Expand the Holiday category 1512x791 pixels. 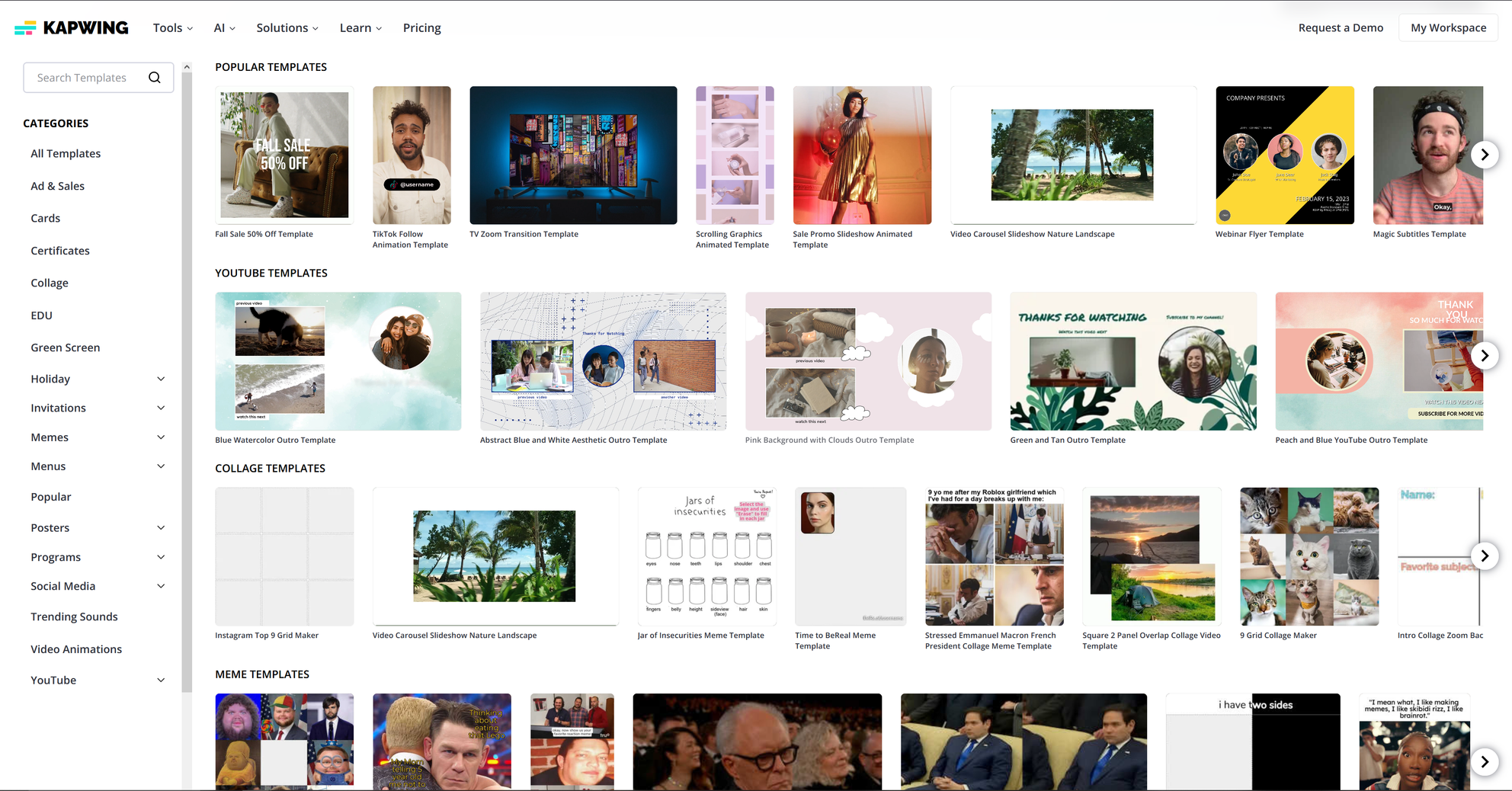point(161,379)
